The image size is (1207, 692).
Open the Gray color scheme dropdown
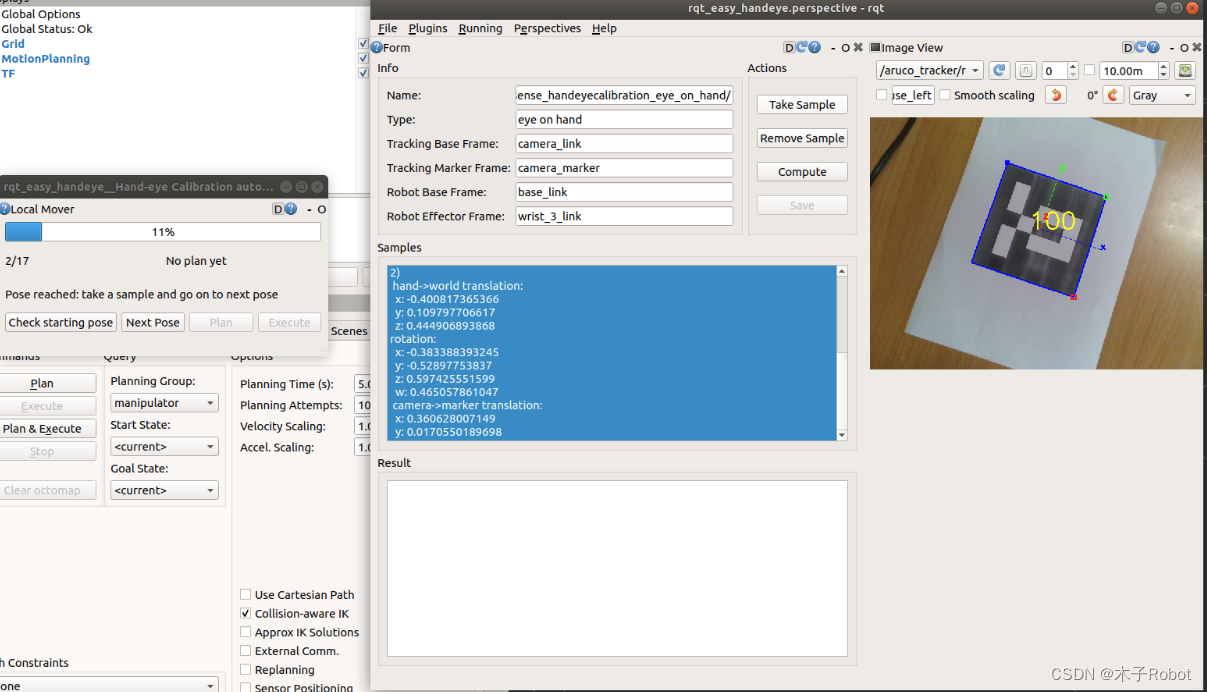click(x=1162, y=95)
